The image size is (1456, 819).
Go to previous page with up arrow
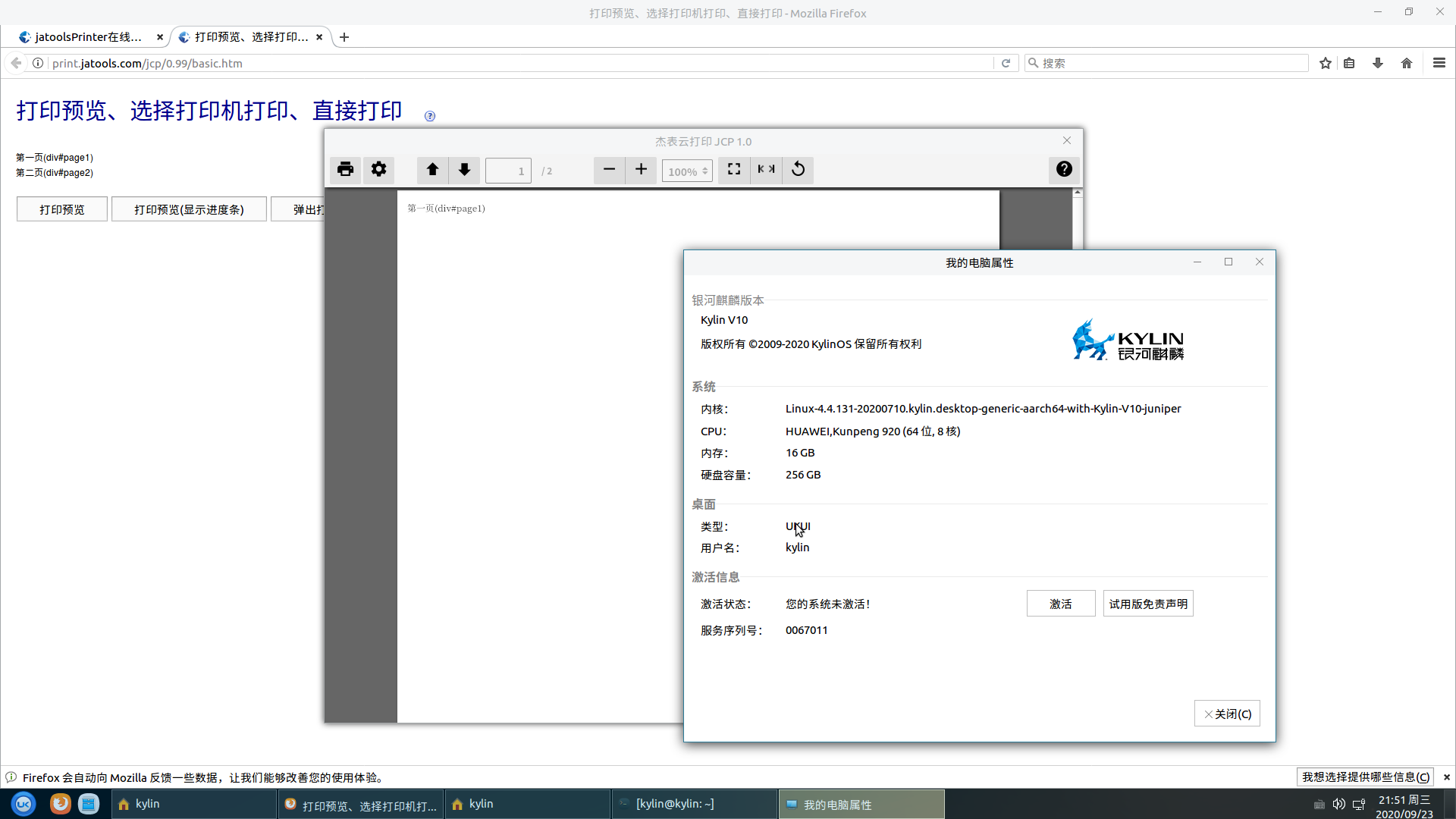click(x=432, y=169)
